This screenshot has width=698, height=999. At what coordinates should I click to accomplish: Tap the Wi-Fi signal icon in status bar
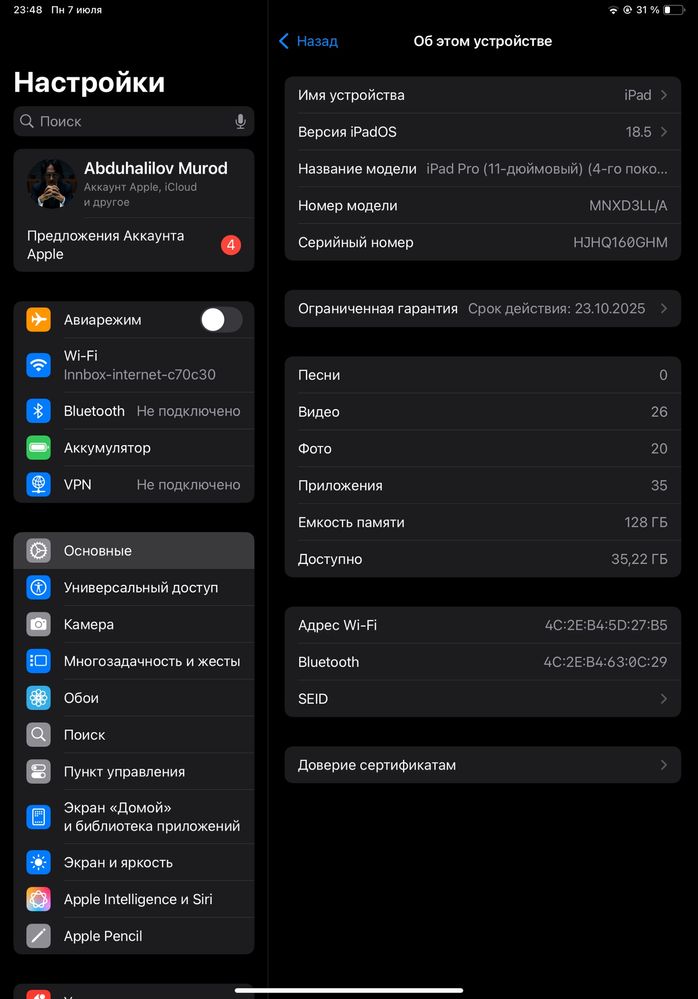click(613, 10)
